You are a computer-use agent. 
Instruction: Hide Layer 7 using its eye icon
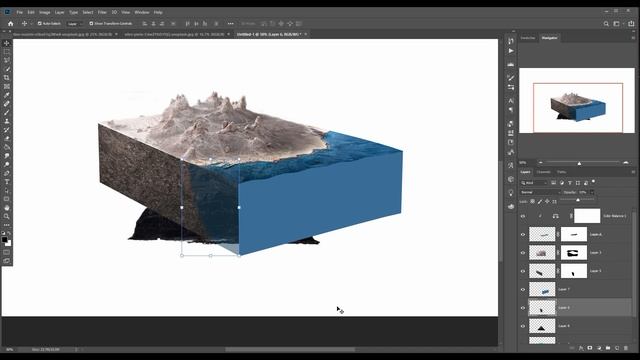click(523, 289)
